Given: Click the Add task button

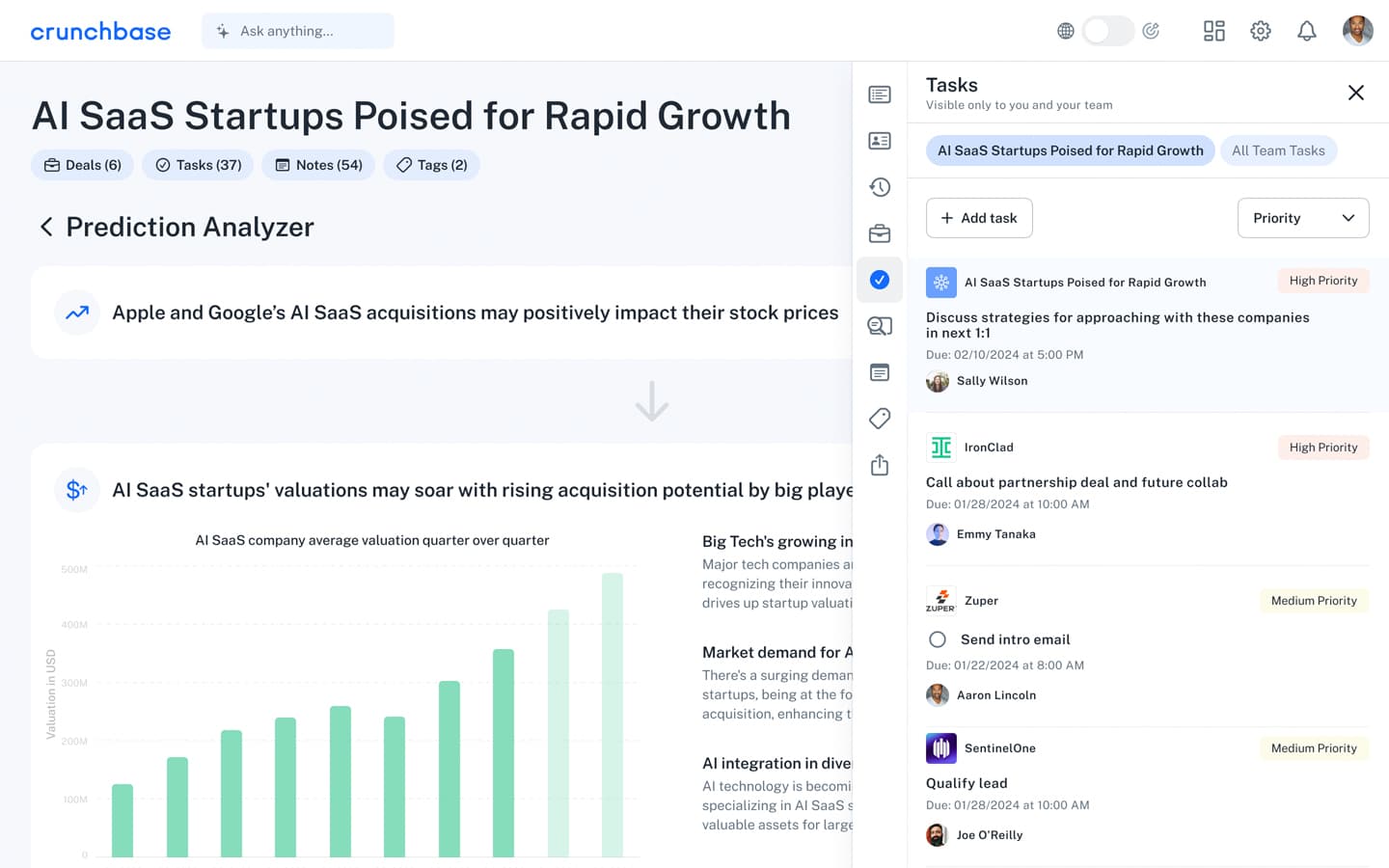Looking at the screenshot, I should click(979, 218).
